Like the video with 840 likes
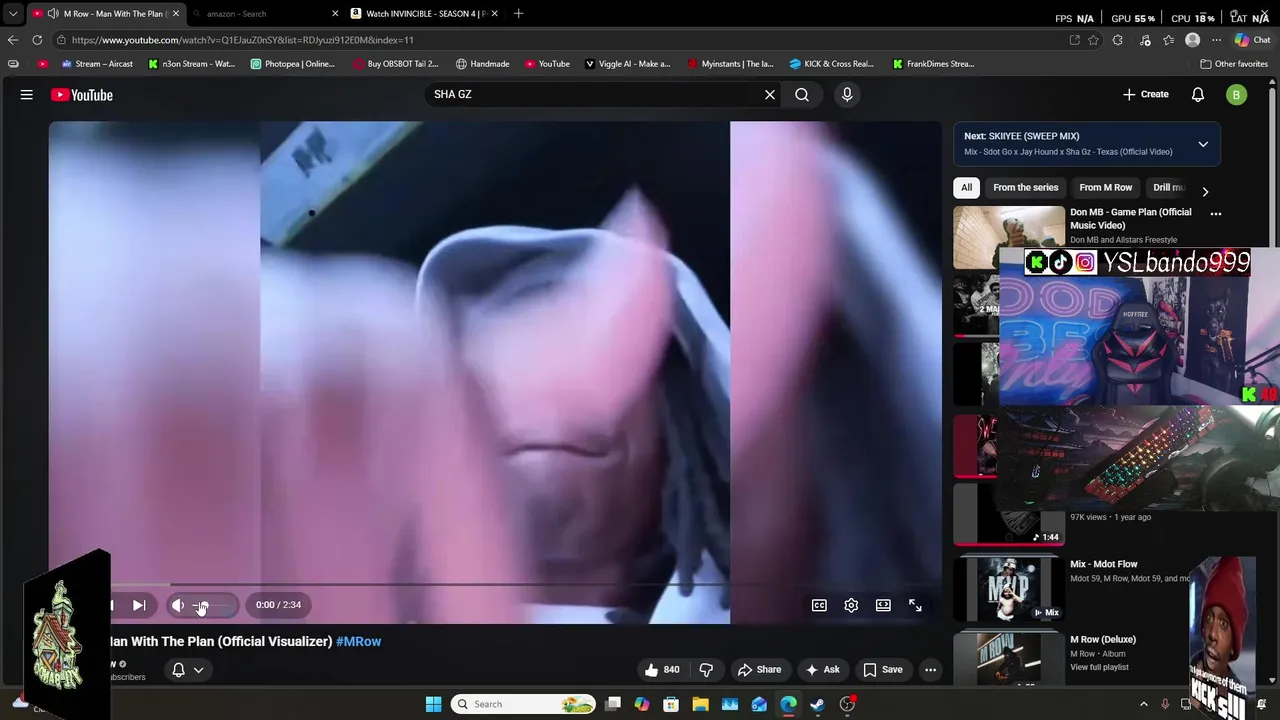The image size is (1280, 720). pyautogui.click(x=661, y=670)
